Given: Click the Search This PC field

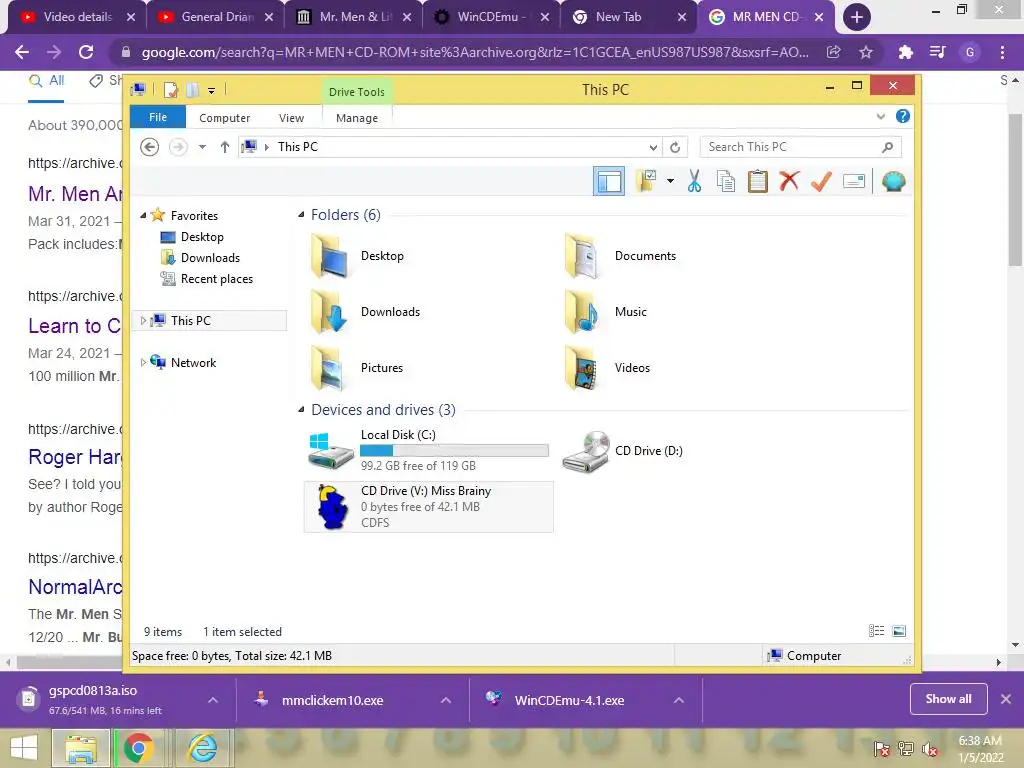Looking at the screenshot, I should point(801,147).
